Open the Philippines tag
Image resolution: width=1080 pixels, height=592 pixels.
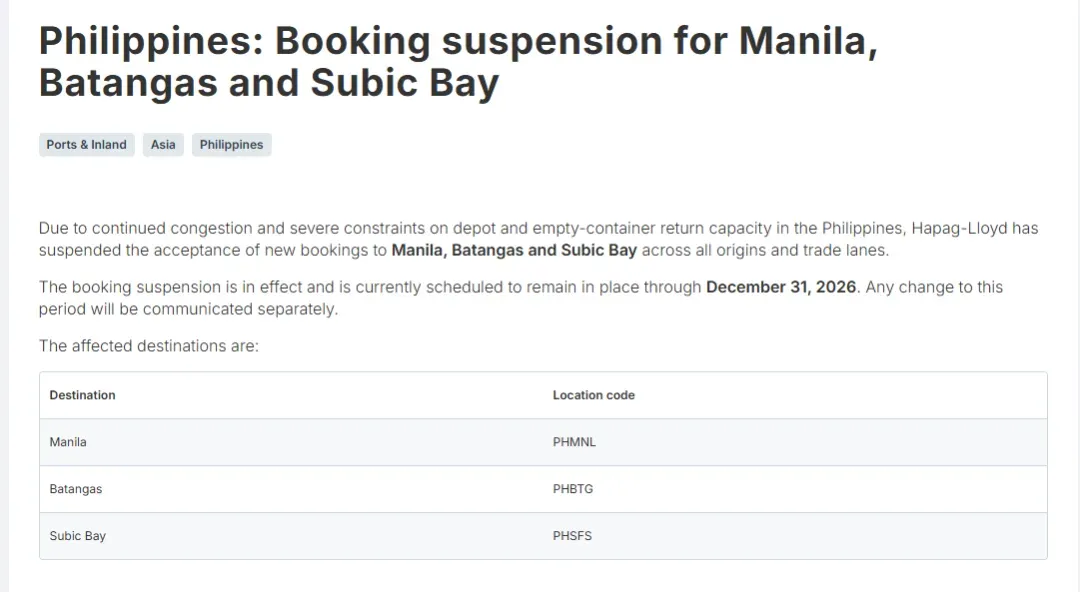click(x=231, y=145)
